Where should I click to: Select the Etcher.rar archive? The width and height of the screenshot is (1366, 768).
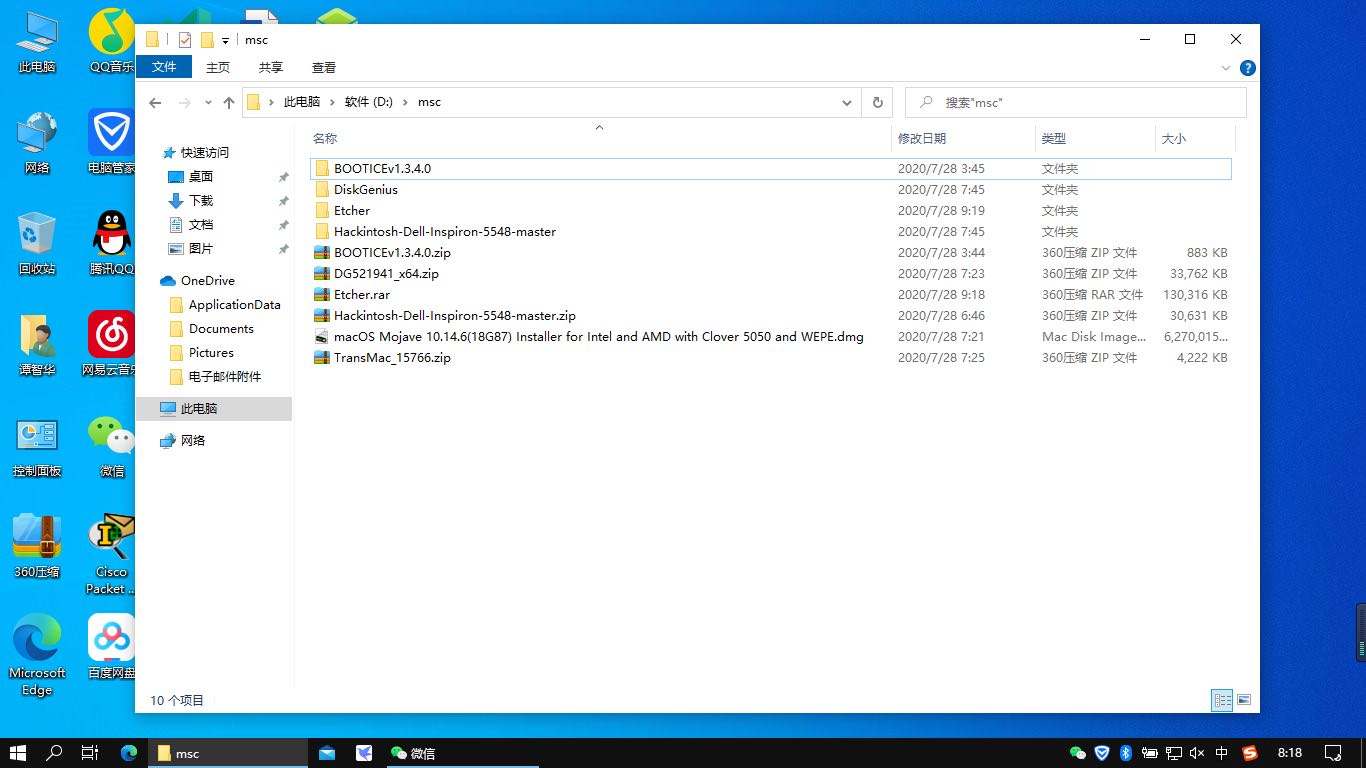(x=770, y=295)
